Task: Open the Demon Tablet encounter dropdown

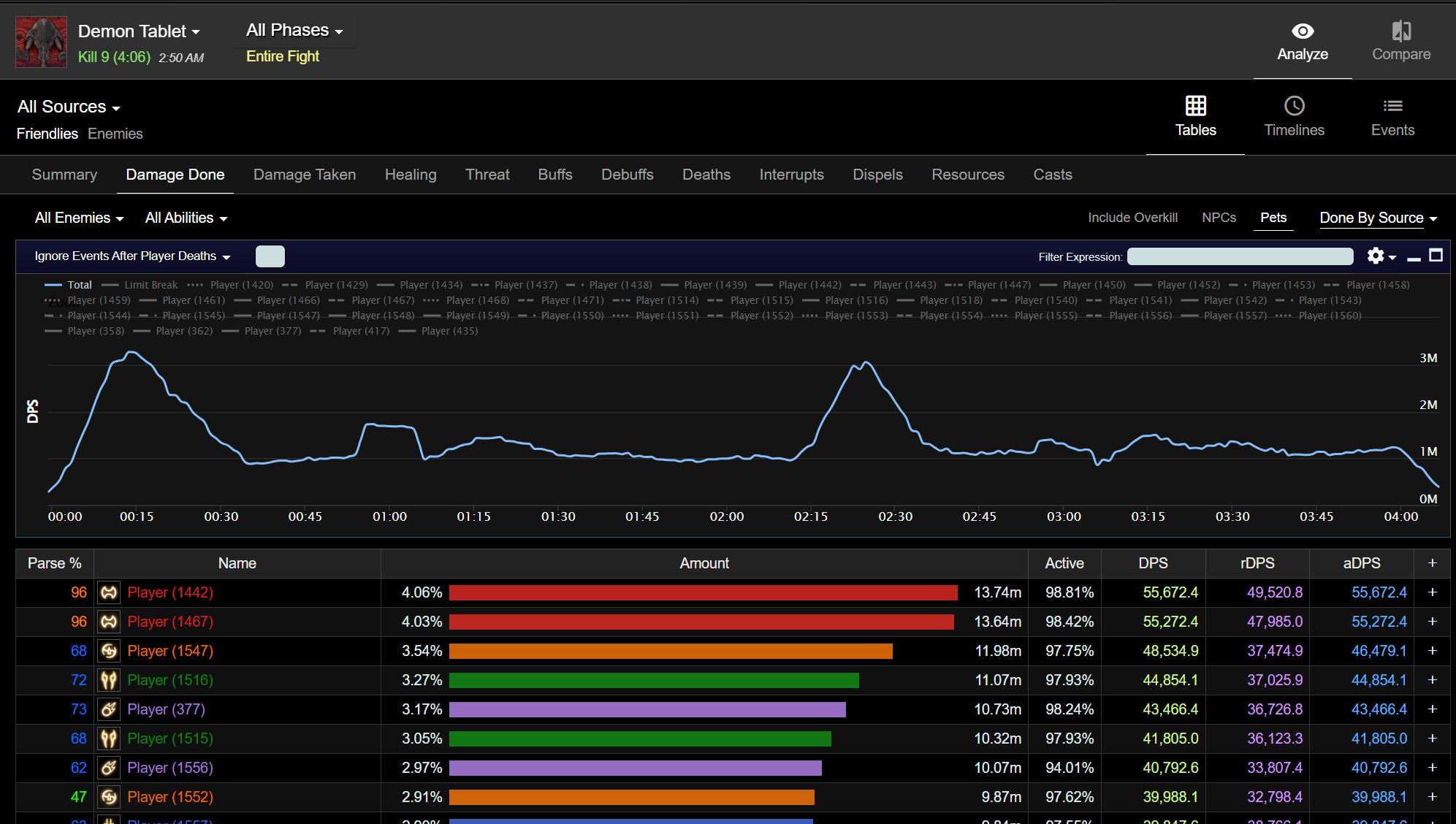Action: click(x=139, y=31)
